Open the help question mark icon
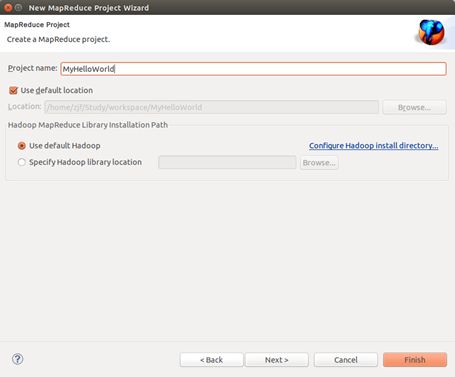This screenshot has width=455, height=377. (x=17, y=359)
